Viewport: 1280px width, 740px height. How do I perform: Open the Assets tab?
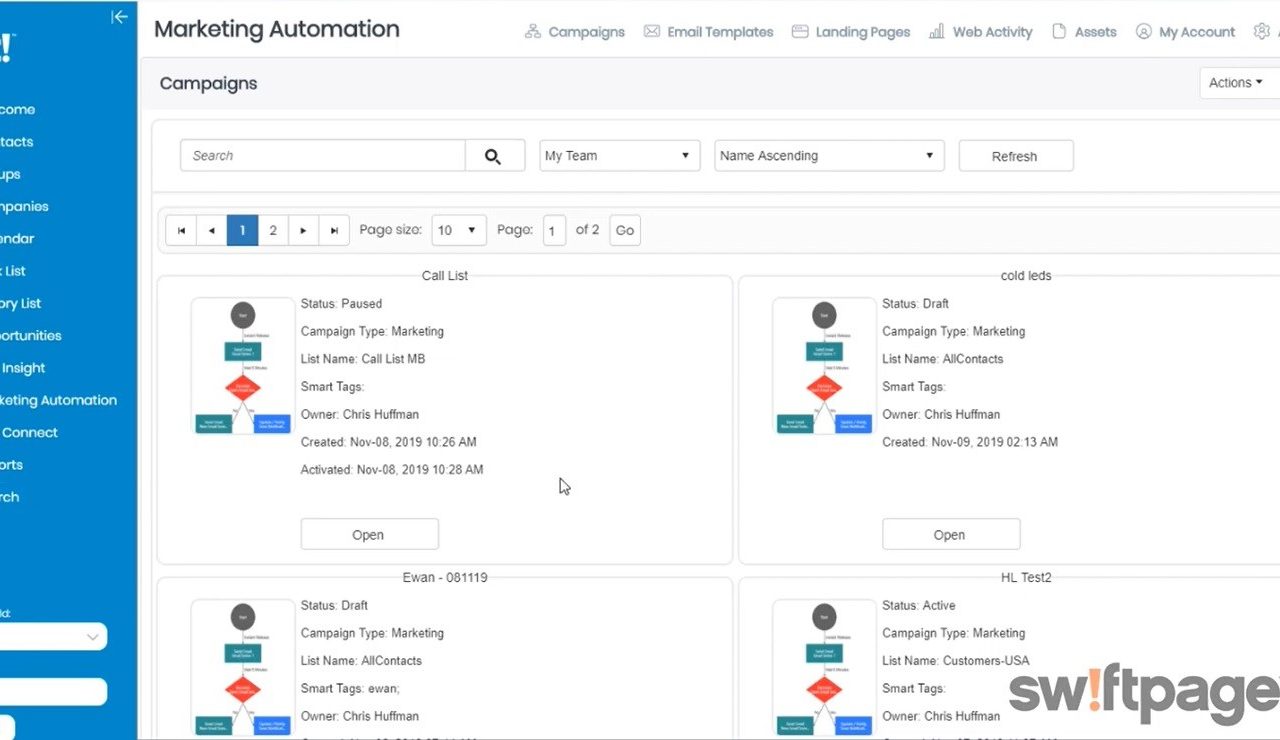click(x=1095, y=32)
